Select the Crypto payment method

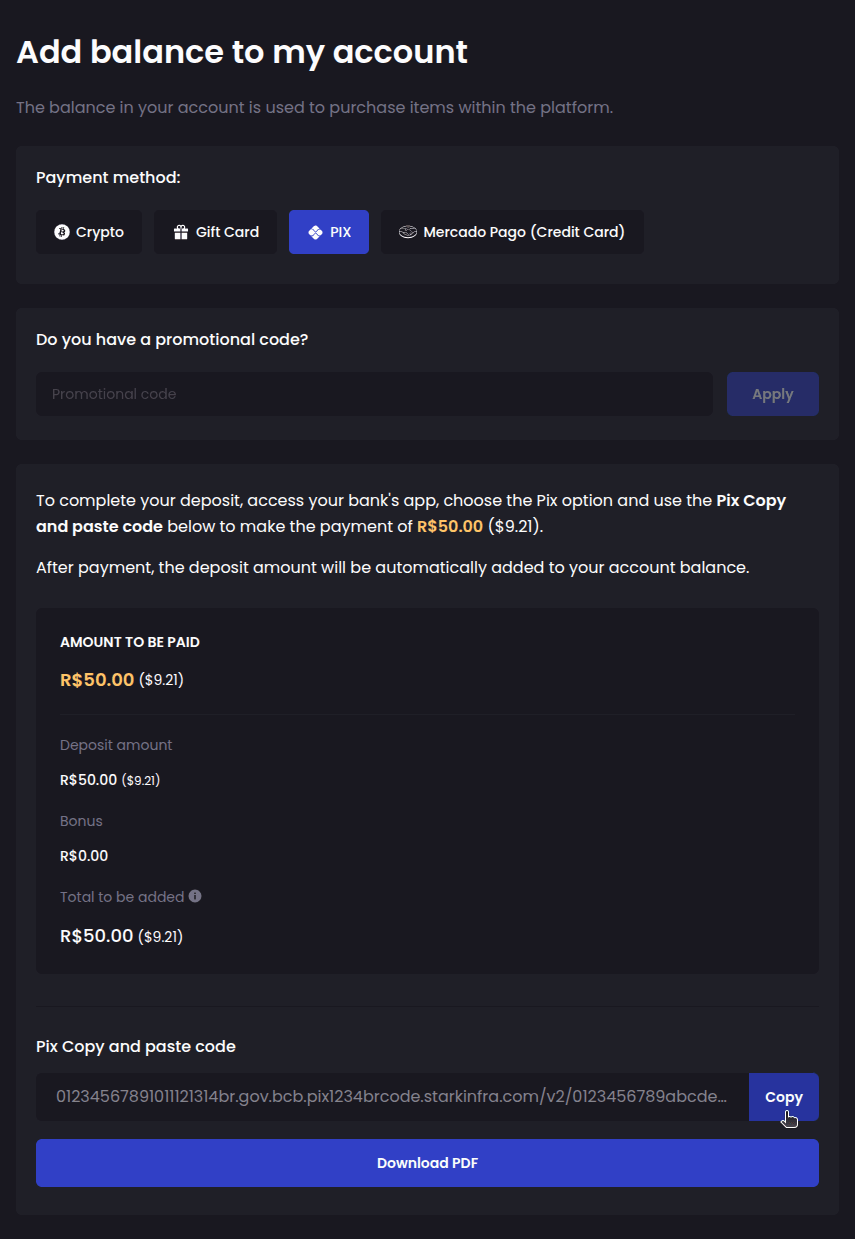89,231
